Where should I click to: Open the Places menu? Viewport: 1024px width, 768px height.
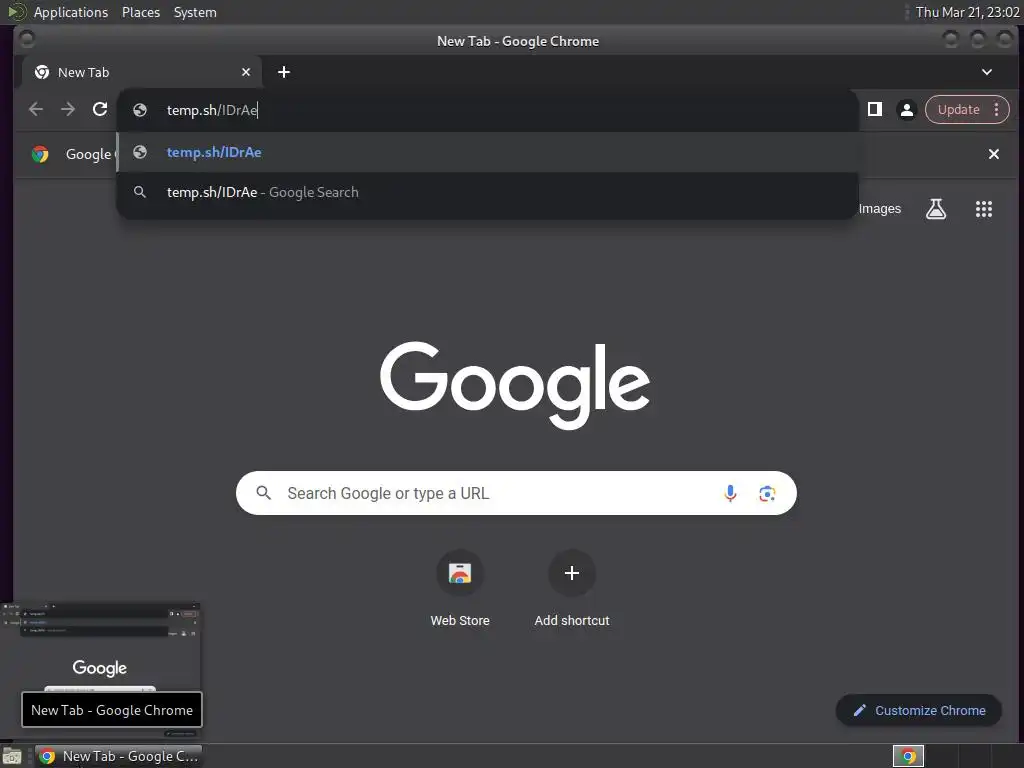140,12
